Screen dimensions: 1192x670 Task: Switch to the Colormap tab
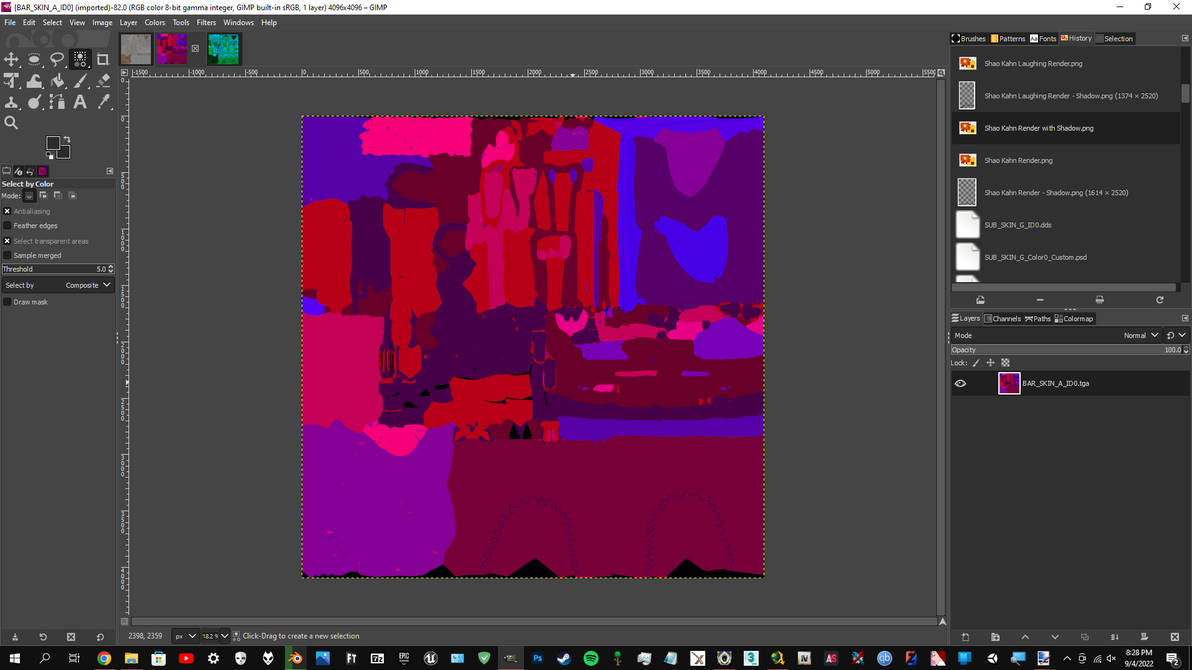click(x=1074, y=319)
